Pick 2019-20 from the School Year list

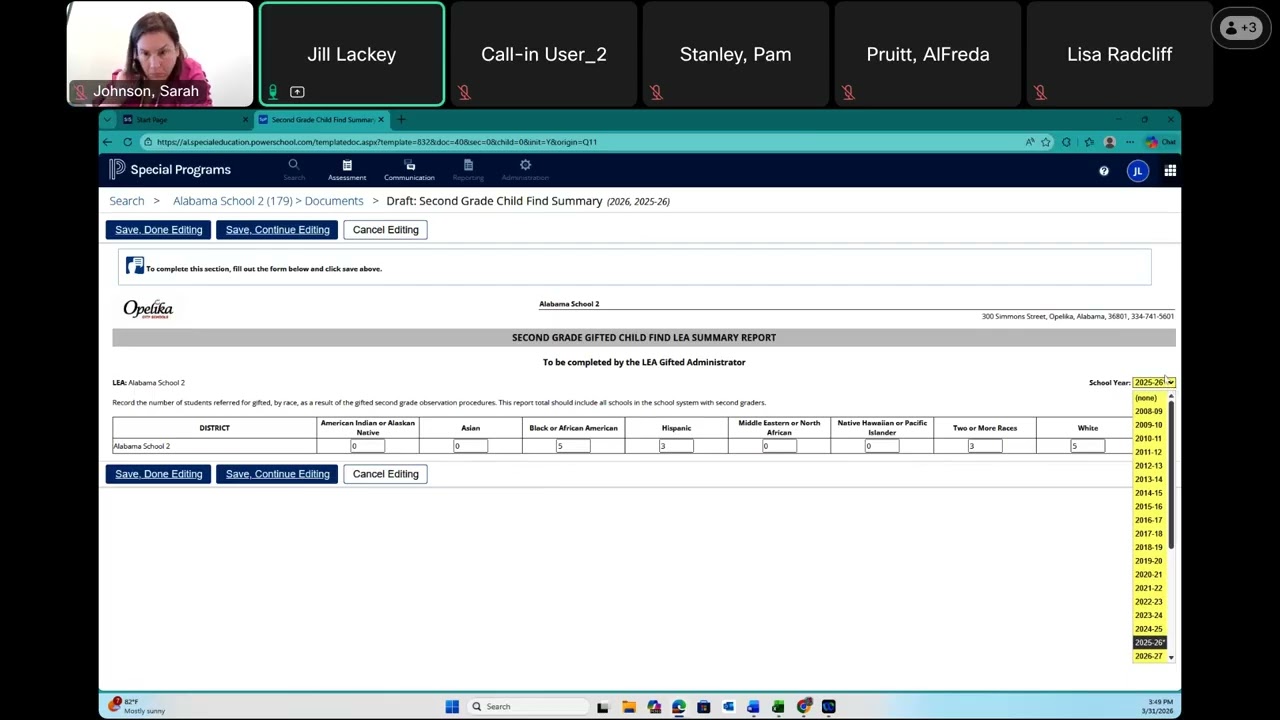1150,561
